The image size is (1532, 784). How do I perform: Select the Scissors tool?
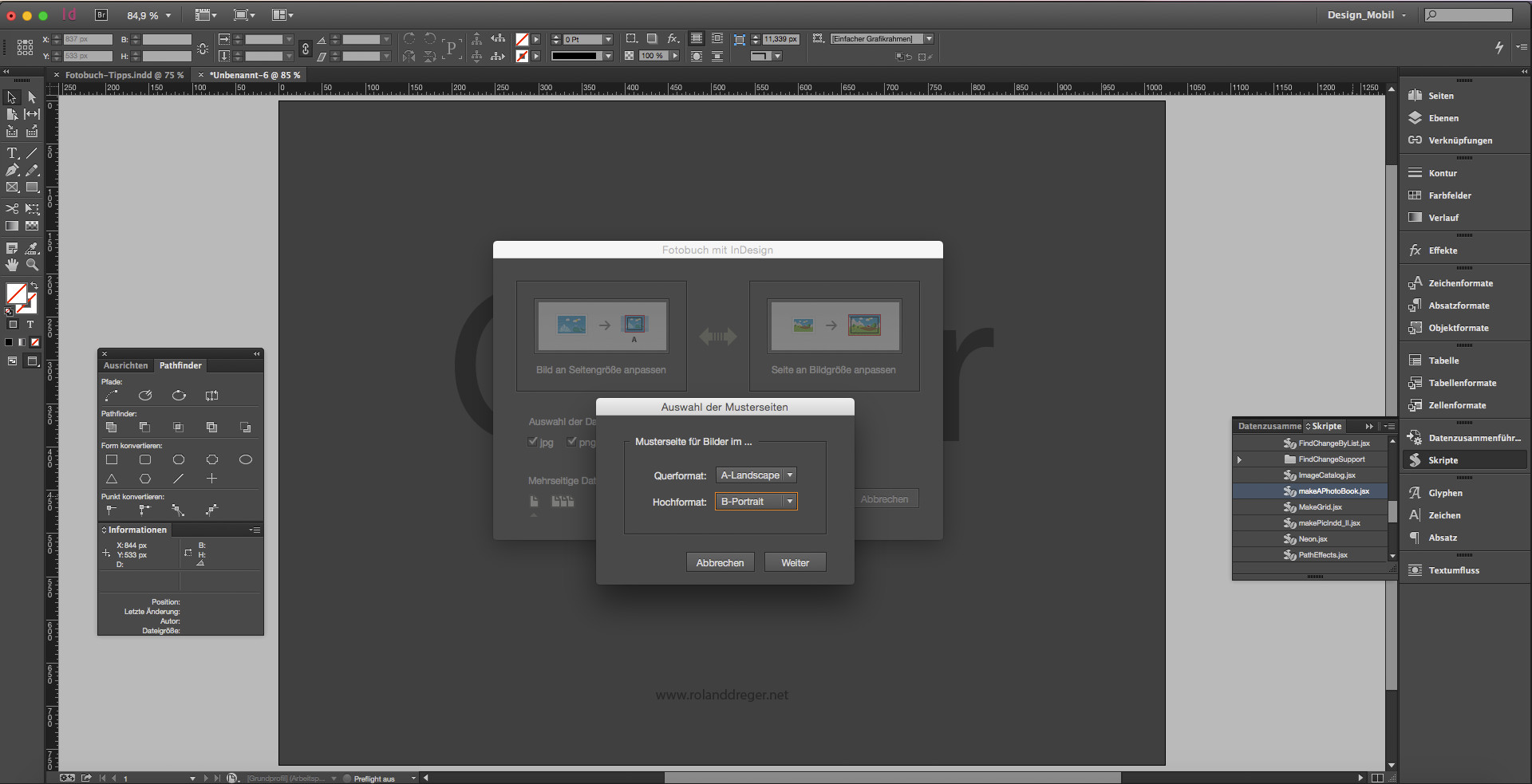tap(12, 208)
